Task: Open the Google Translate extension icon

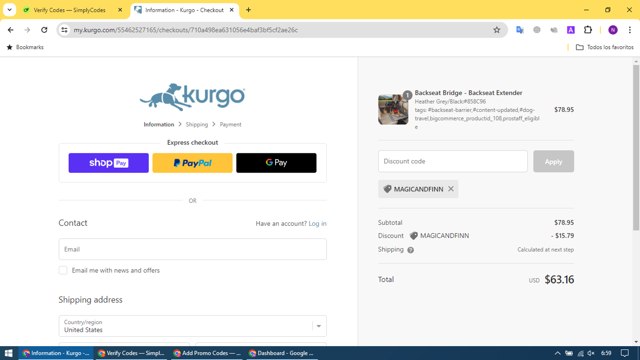Action: pyautogui.click(x=520, y=30)
